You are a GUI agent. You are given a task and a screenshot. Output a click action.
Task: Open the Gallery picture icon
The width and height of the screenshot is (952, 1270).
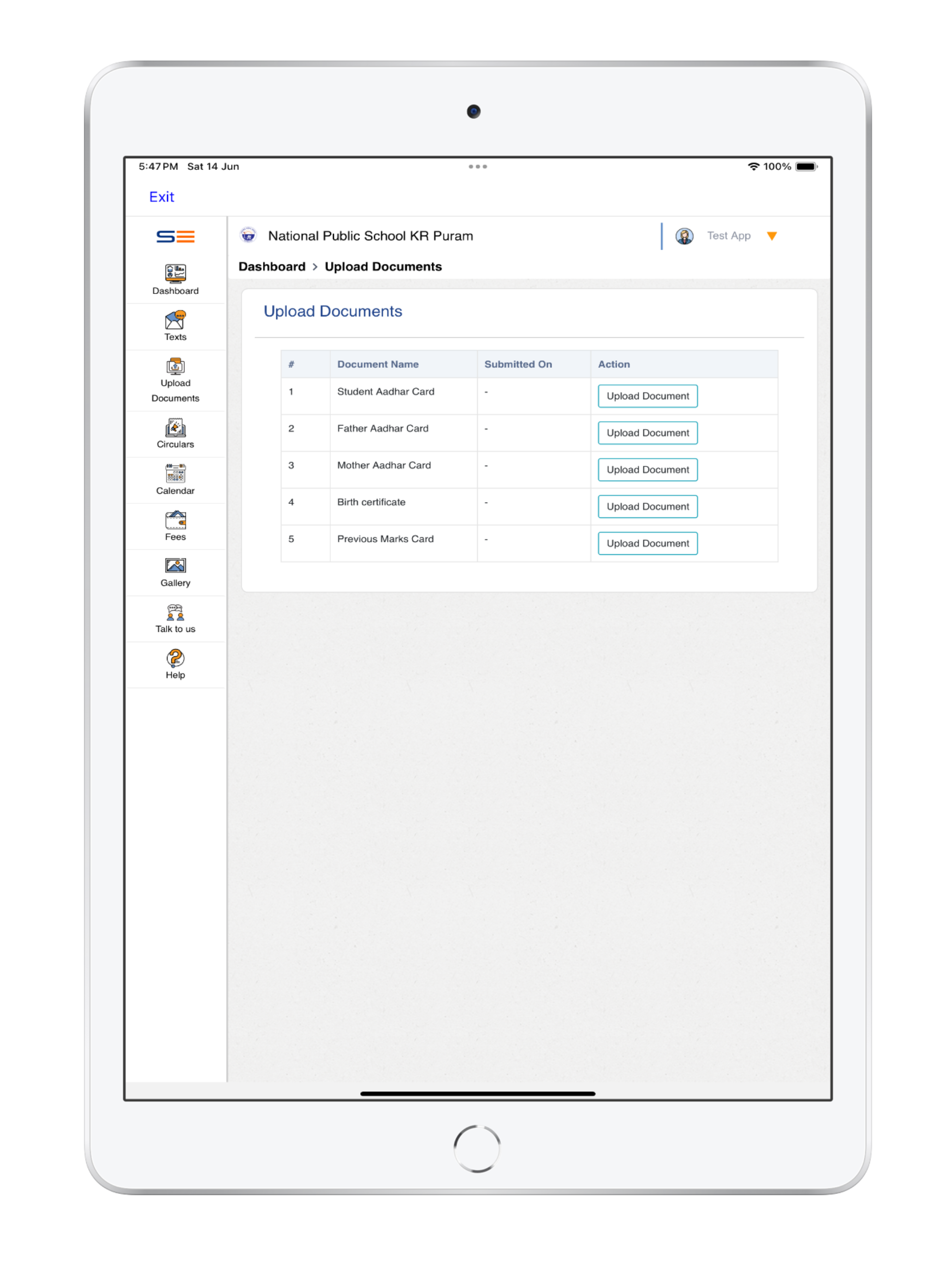click(x=176, y=566)
